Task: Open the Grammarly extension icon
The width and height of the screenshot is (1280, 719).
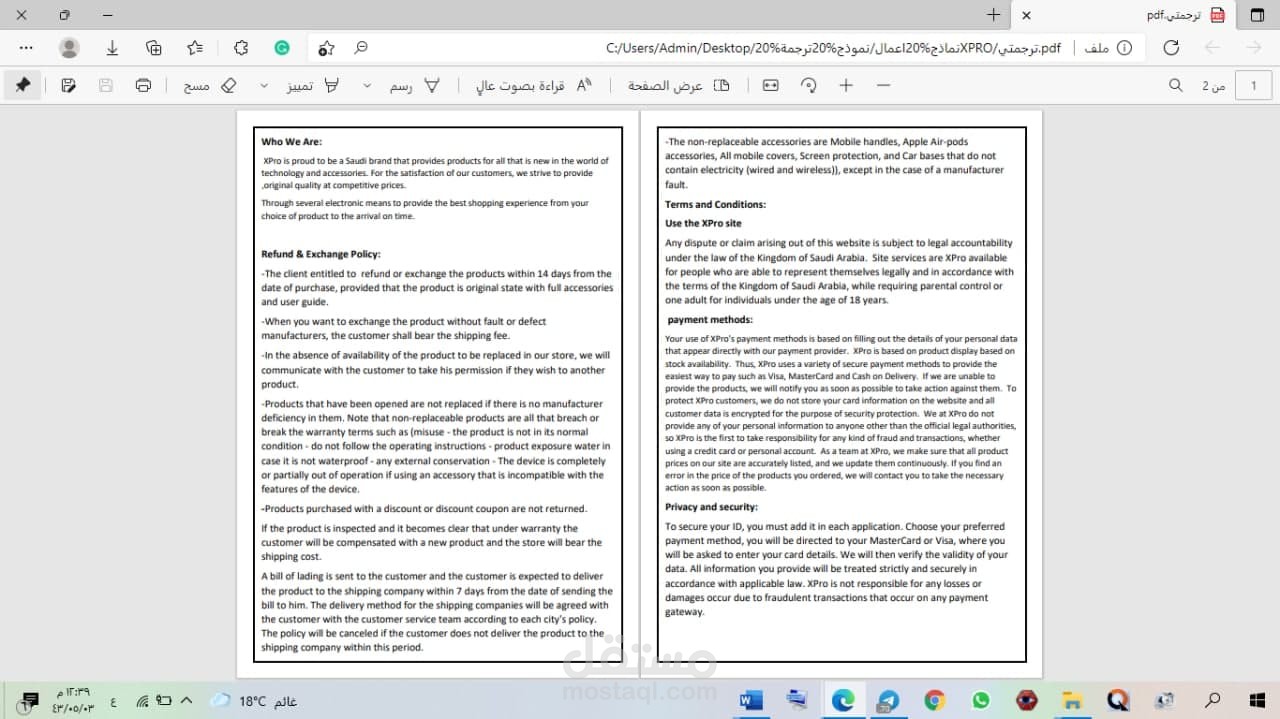Action: point(282,48)
